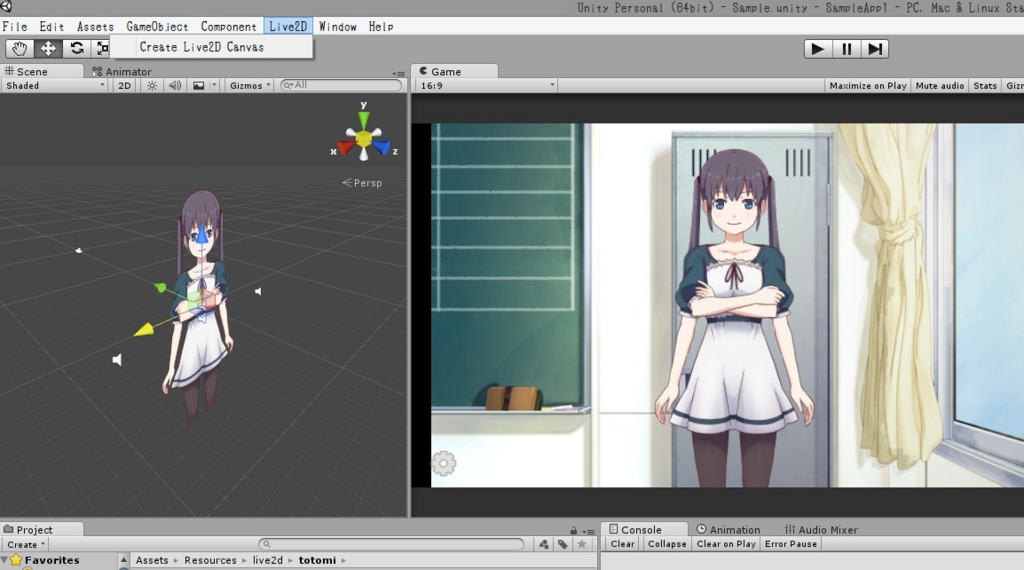Toggle Maximize on Play
Image resolution: width=1024 pixels, height=570 pixels.
coord(867,86)
